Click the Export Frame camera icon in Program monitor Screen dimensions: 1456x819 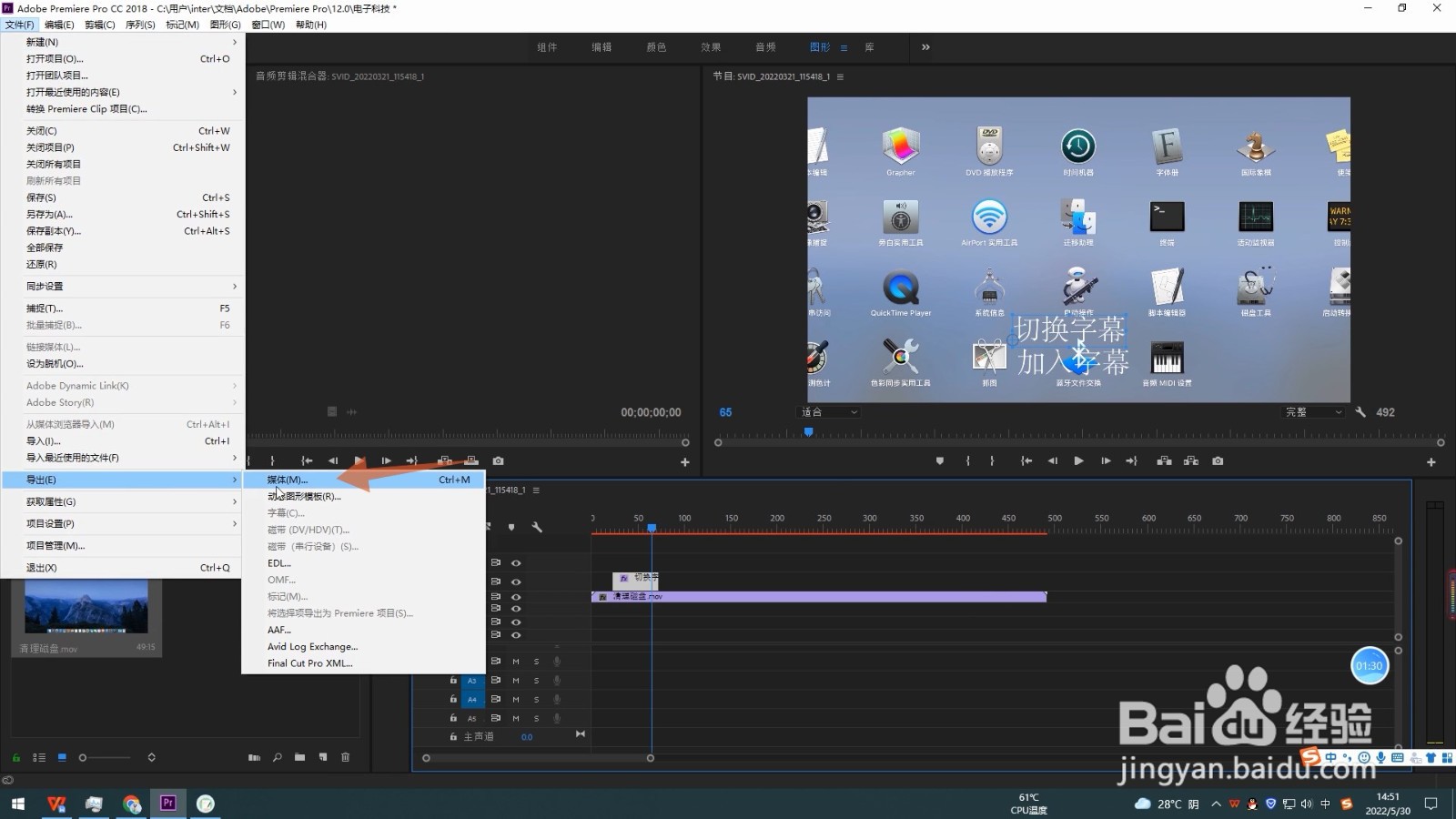pos(1218,461)
